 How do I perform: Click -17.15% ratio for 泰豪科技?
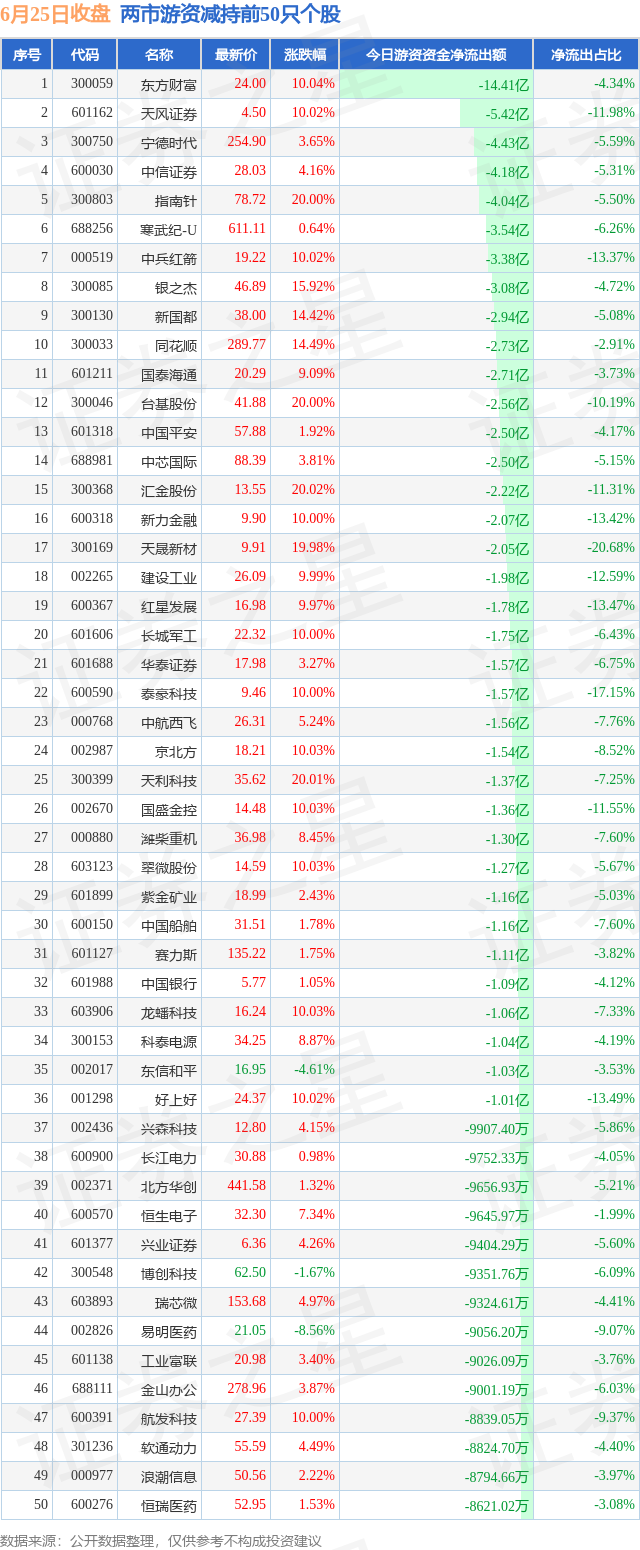coord(612,694)
